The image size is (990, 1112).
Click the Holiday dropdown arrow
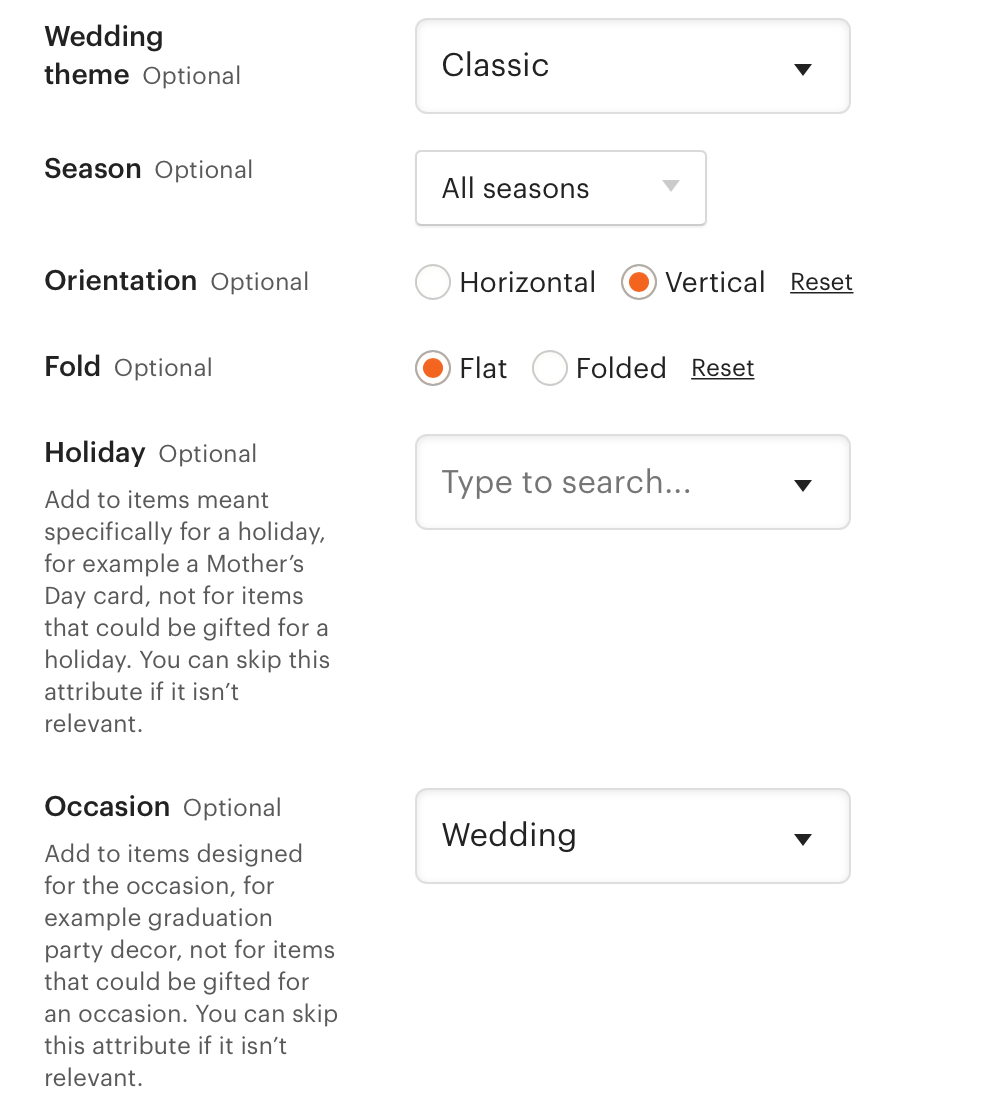[x=802, y=484]
